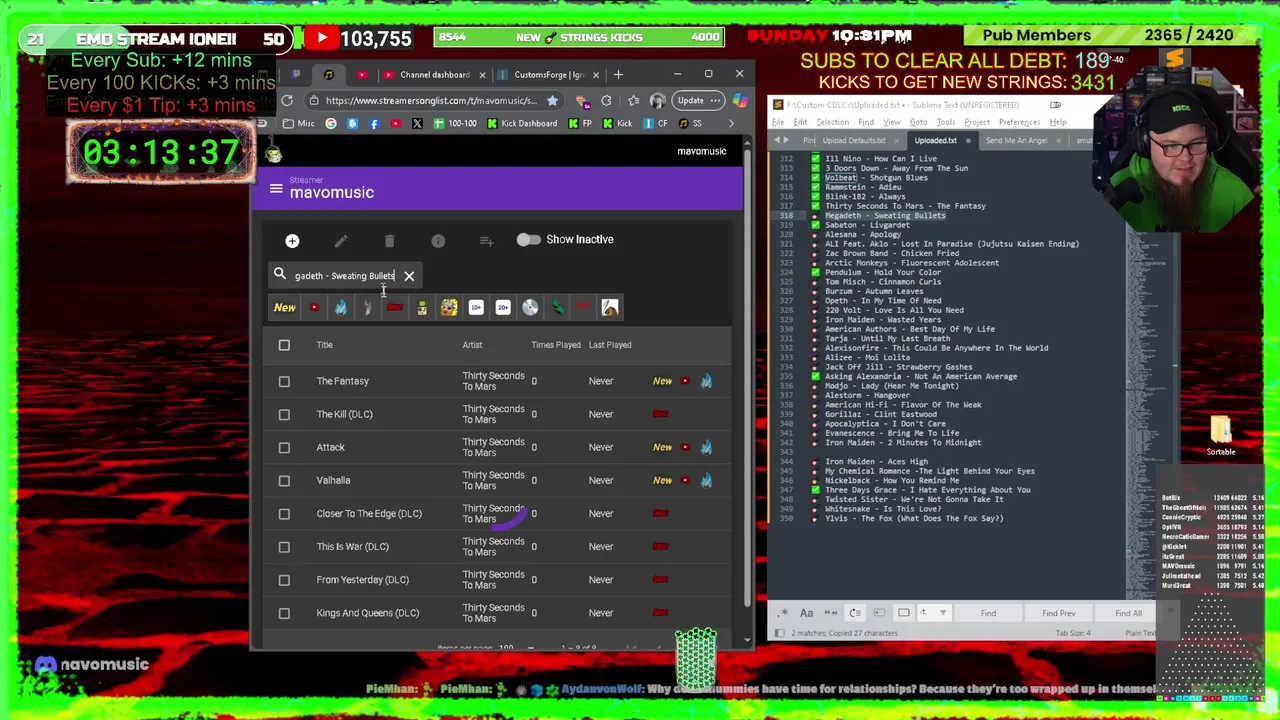Screen dimensions: 1280x720
Task: Click the trash delete icon in songlist toolbar
Action: coord(389,241)
